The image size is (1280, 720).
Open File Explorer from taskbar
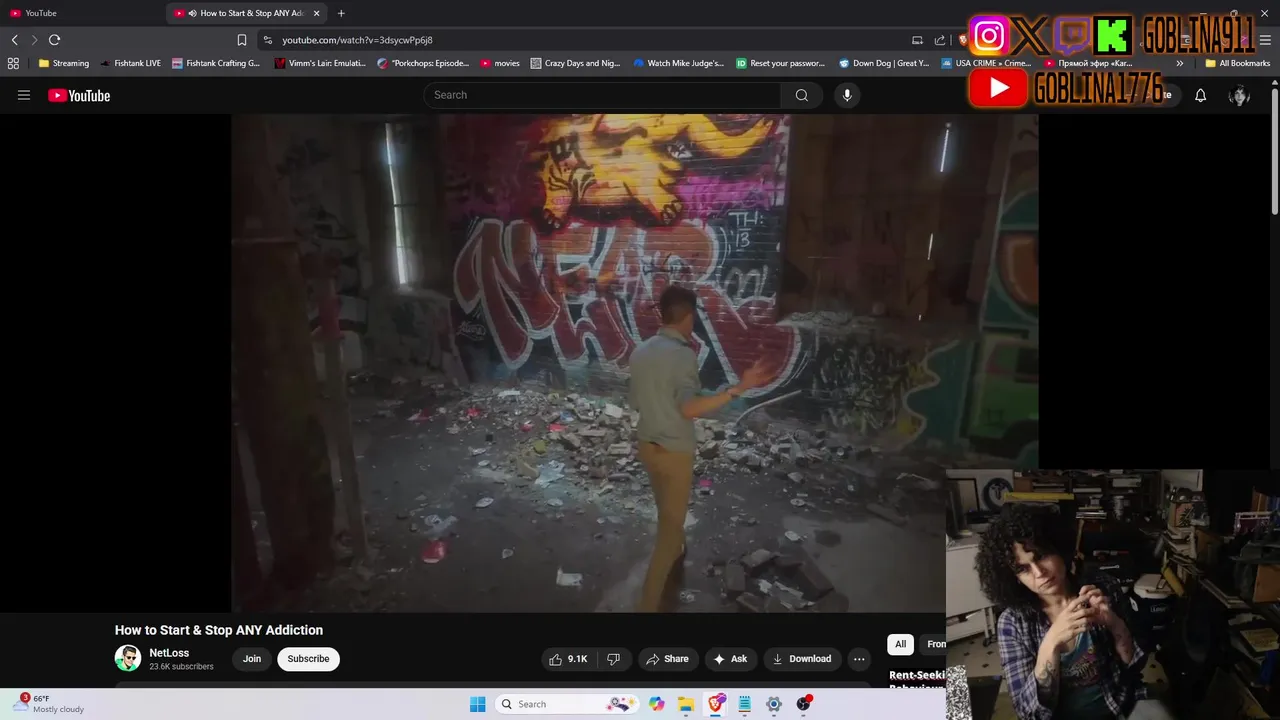pos(686,704)
